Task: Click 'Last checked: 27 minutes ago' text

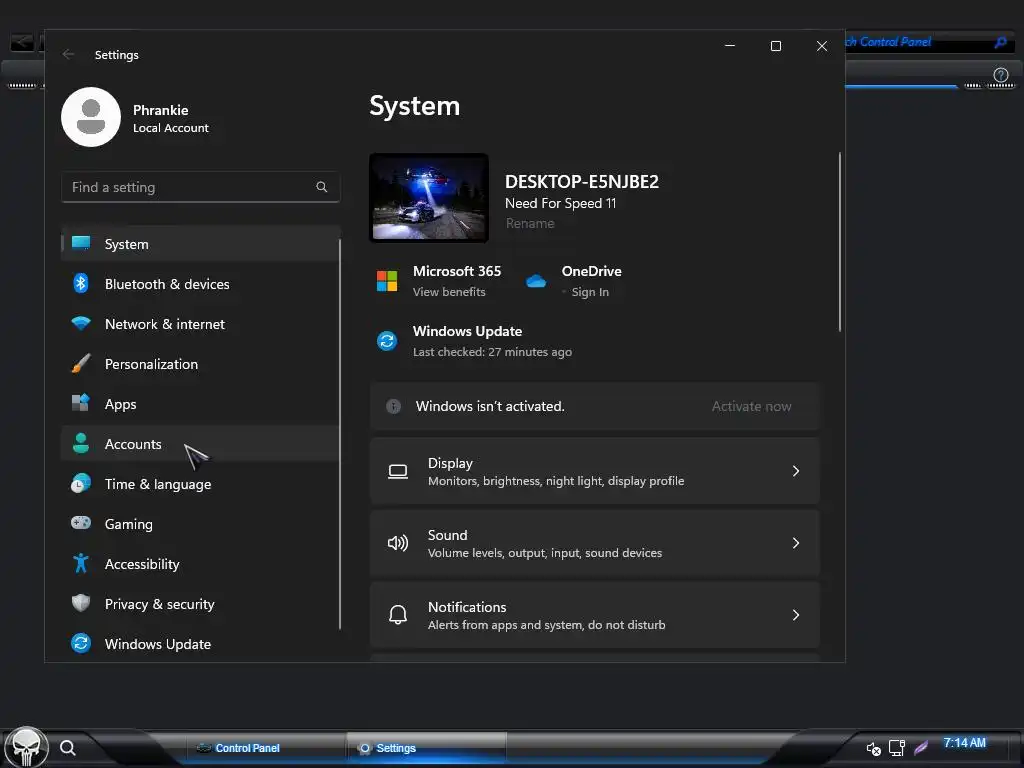Action: [x=492, y=352]
